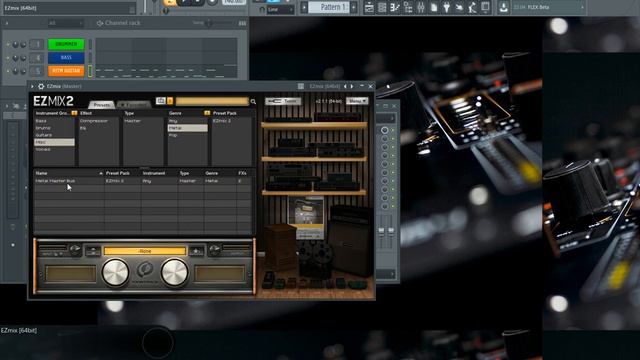Click the EZmix search magnifier icon
The image size is (640, 360).
[253, 101]
